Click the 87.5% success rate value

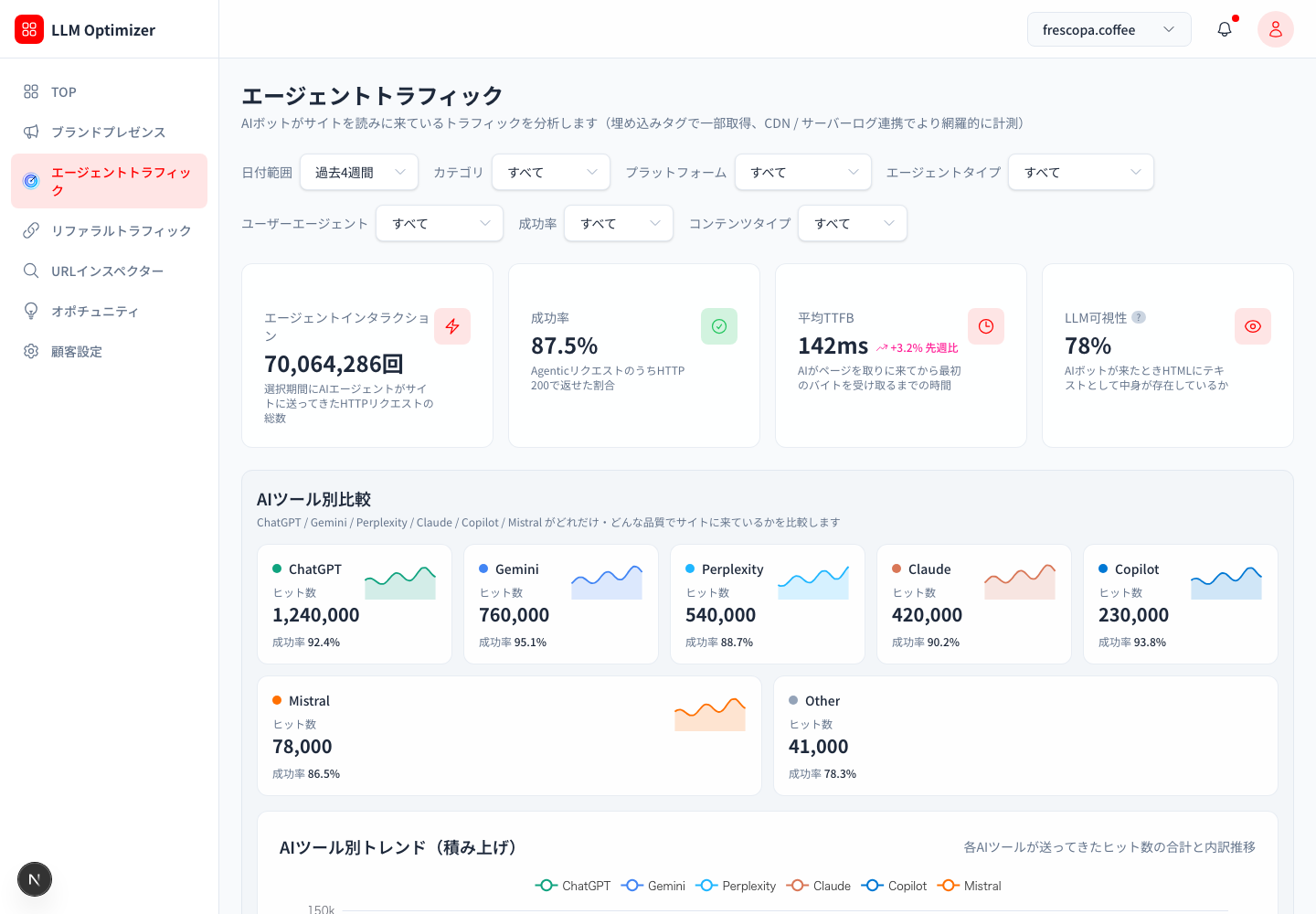click(564, 345)
